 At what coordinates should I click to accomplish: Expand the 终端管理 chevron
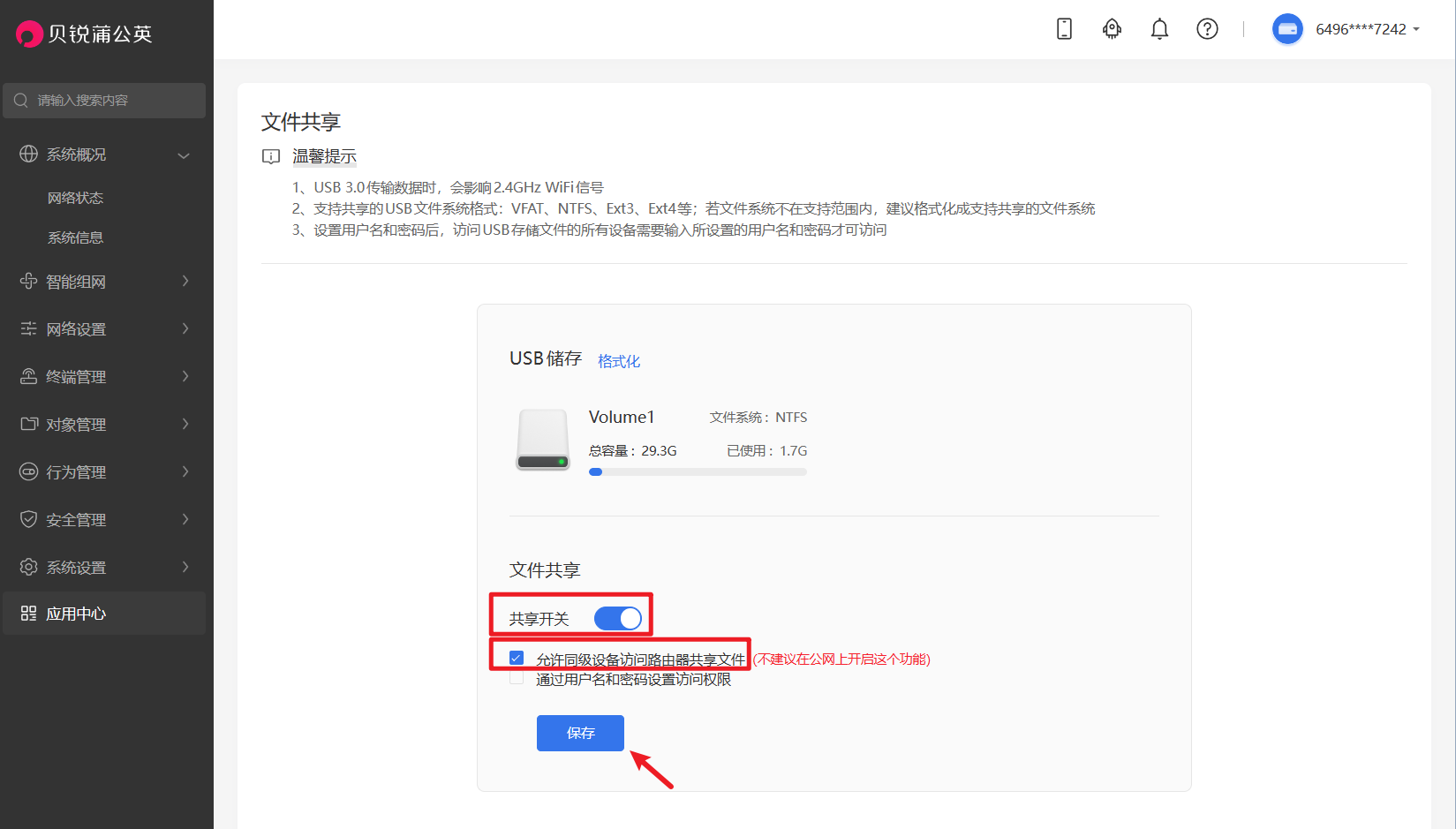point(185,376)
